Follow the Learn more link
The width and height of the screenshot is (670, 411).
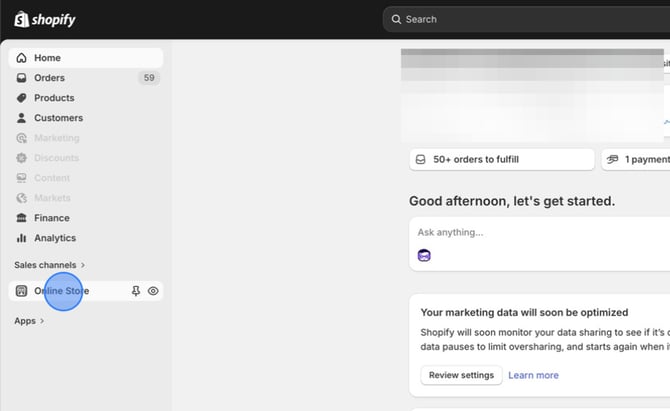533,375
